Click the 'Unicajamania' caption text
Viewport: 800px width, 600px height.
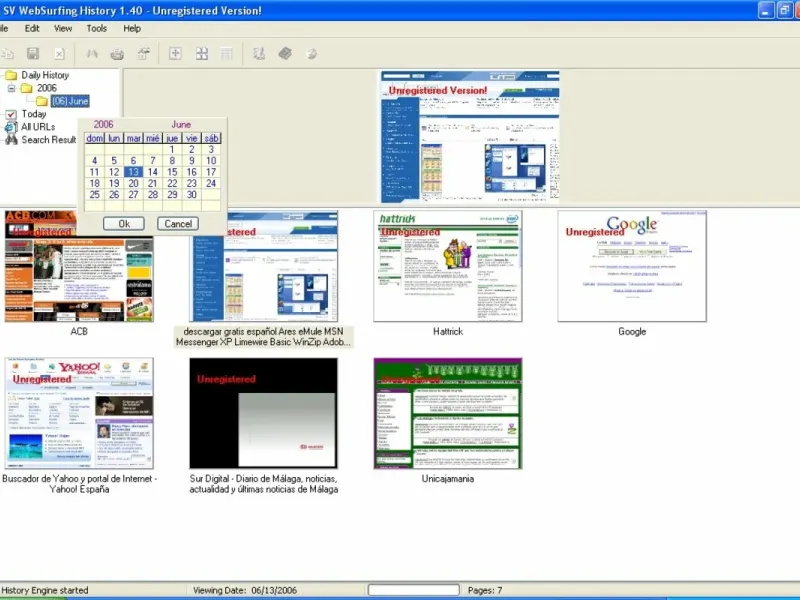tap(447, 479)
